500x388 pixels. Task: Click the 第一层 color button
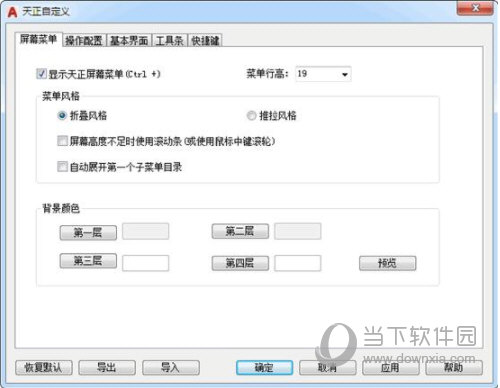pos(88,232)
